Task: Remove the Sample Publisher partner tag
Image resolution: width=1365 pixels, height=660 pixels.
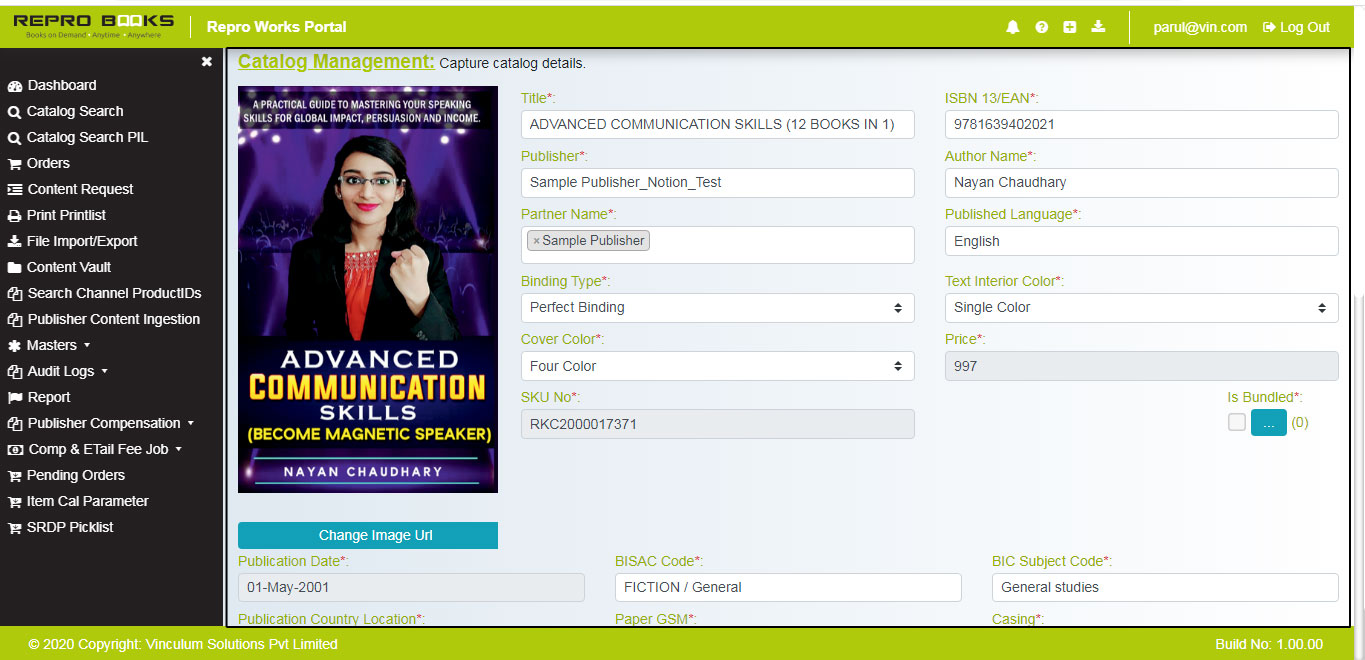Action: point(536,241)
